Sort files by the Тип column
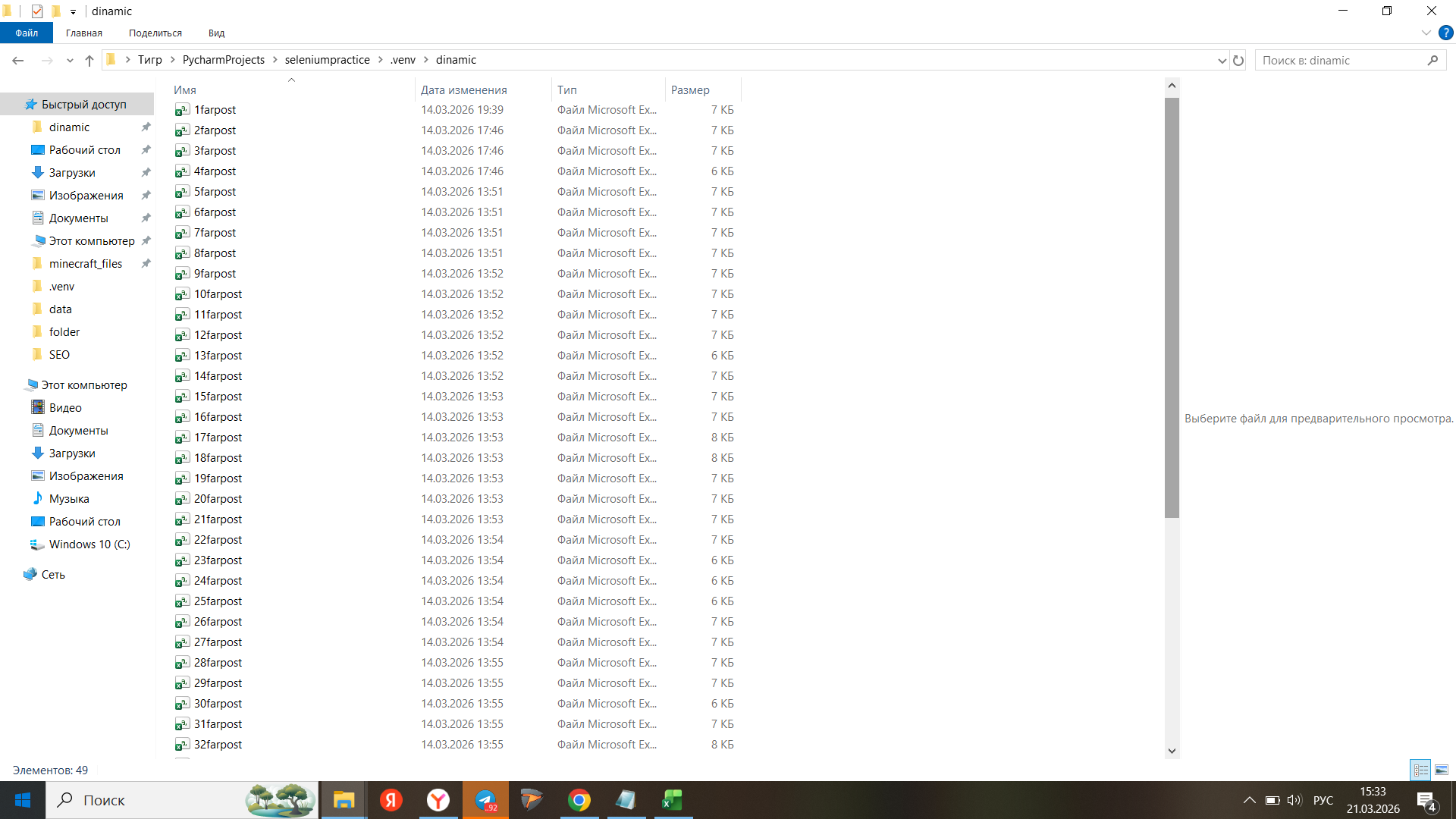Image resolution: width=1456 pixels, height=819 pixels. click(567, 89)
